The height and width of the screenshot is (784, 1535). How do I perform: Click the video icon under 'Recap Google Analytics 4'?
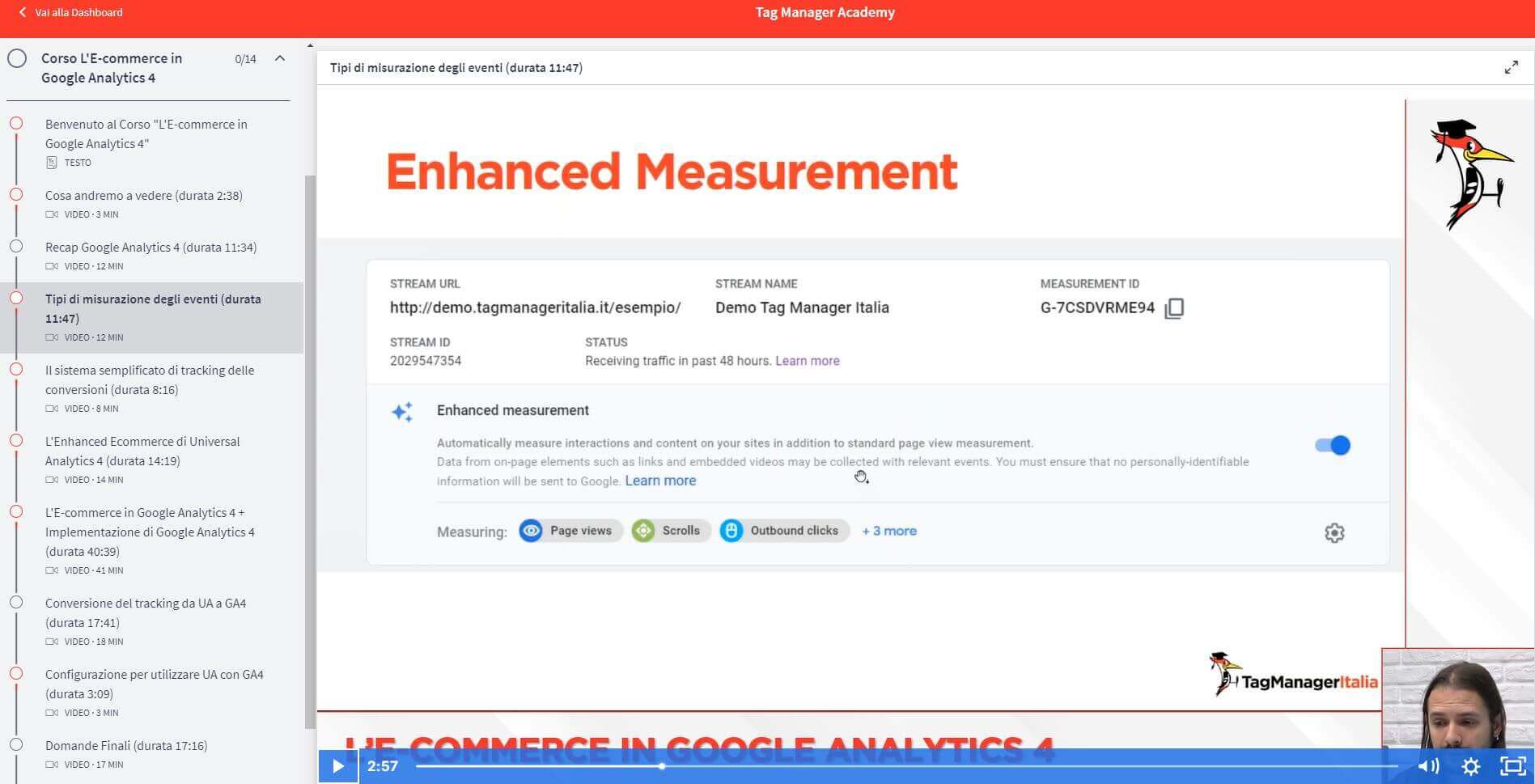pos(52,266)
